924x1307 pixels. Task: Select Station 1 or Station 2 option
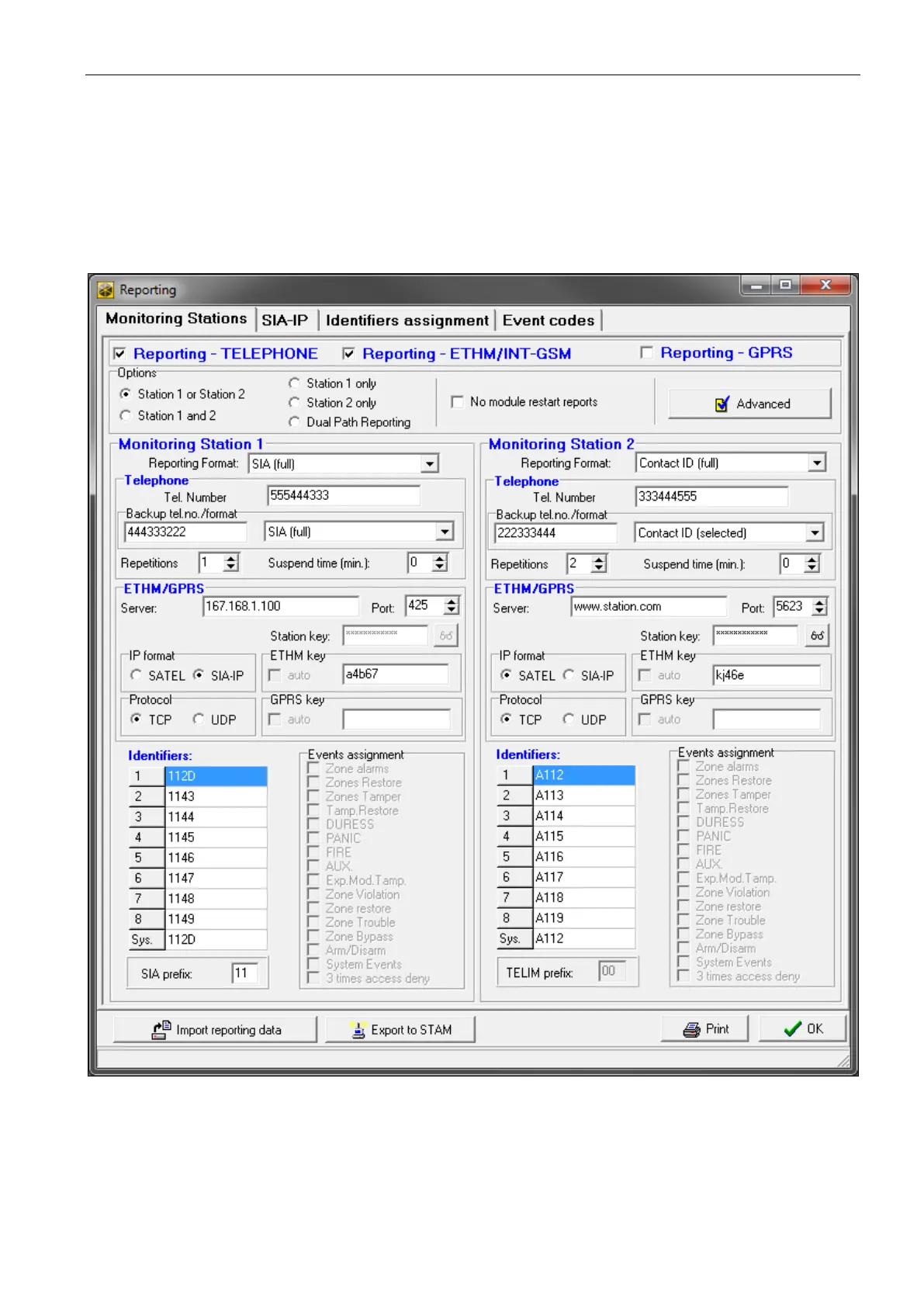click(x=126, y=394)
